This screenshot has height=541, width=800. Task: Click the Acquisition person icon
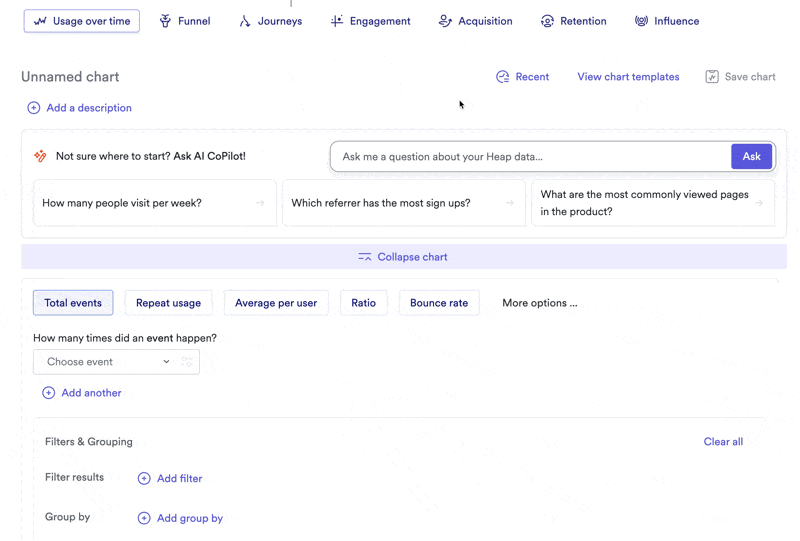tap(445, 21)
